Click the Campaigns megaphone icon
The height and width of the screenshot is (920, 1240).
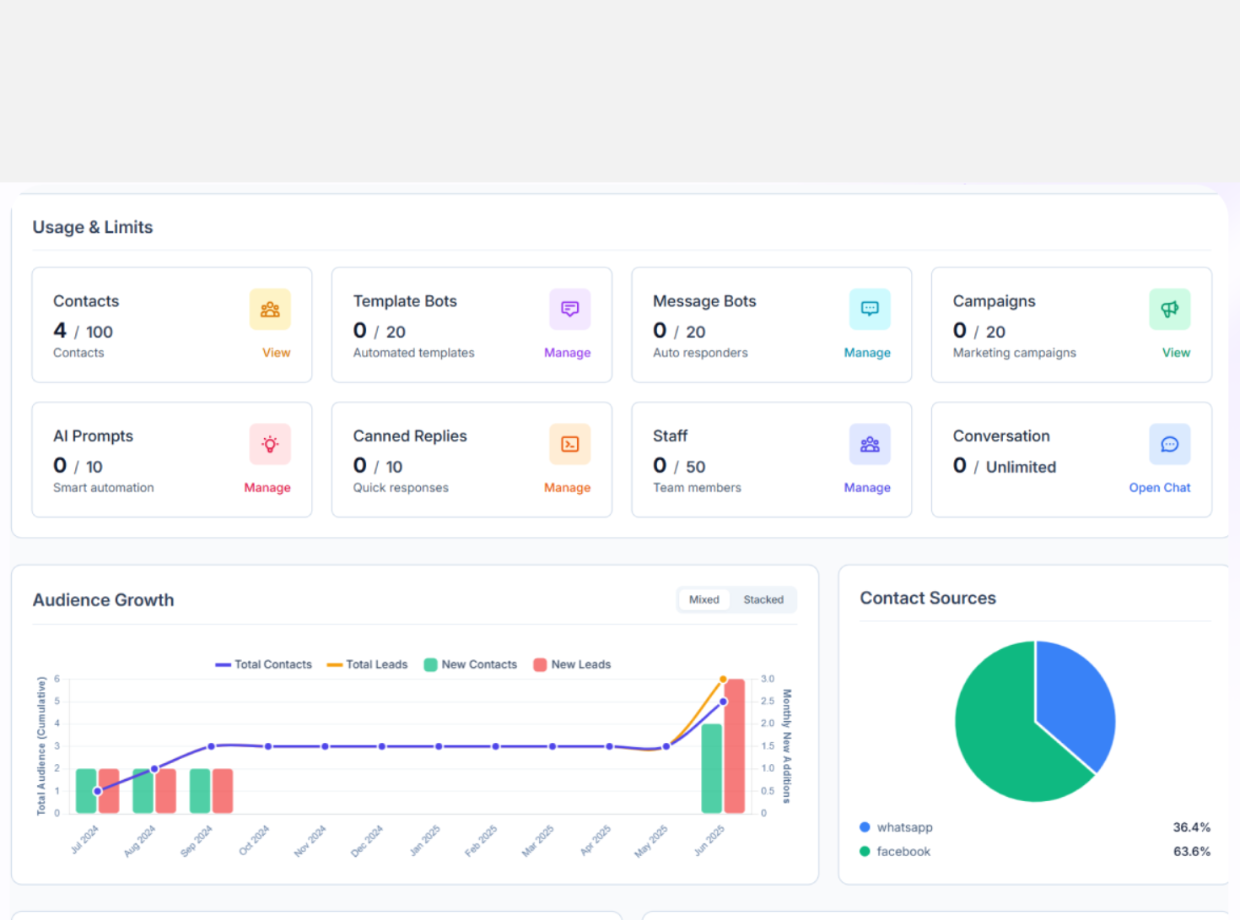coord(1170,309)
